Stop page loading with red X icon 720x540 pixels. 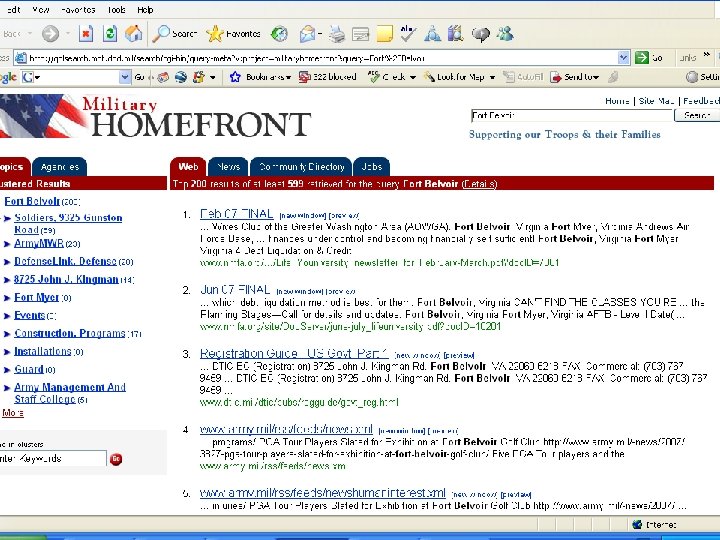click(x=86, y=34)
